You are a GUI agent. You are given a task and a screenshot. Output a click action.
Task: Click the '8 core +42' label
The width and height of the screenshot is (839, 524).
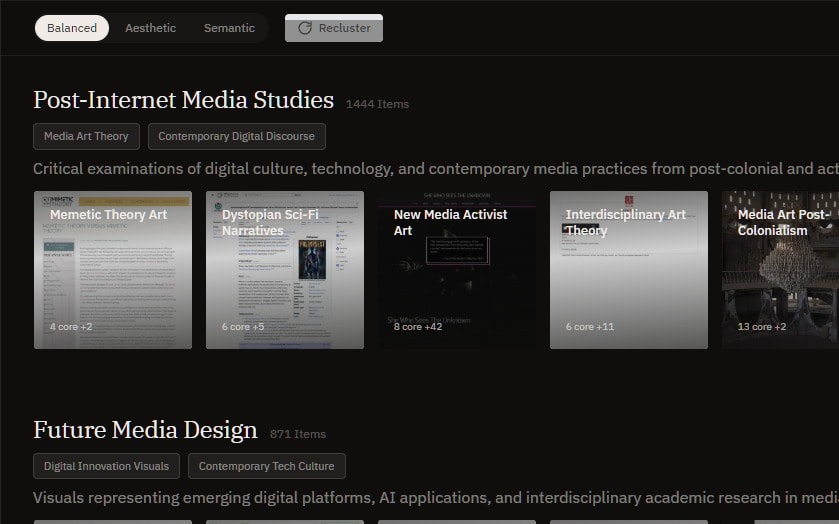(418, 326)
